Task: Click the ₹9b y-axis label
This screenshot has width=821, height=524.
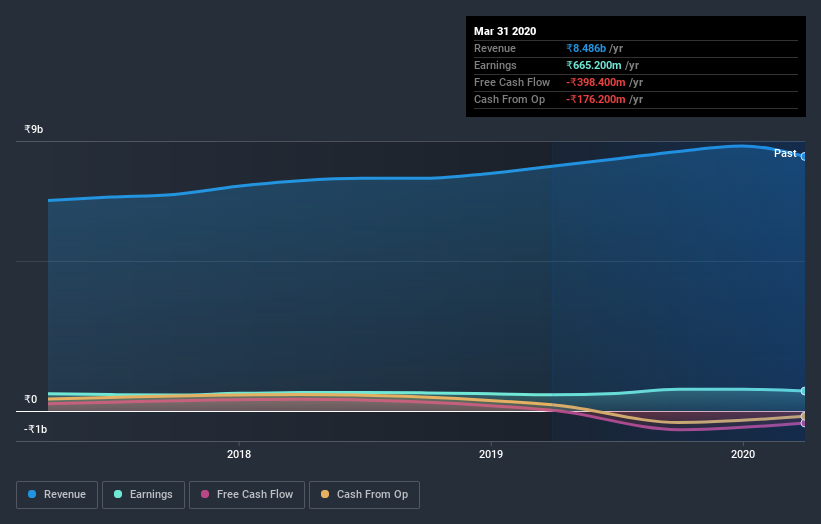Action: (x=34, y=129)
